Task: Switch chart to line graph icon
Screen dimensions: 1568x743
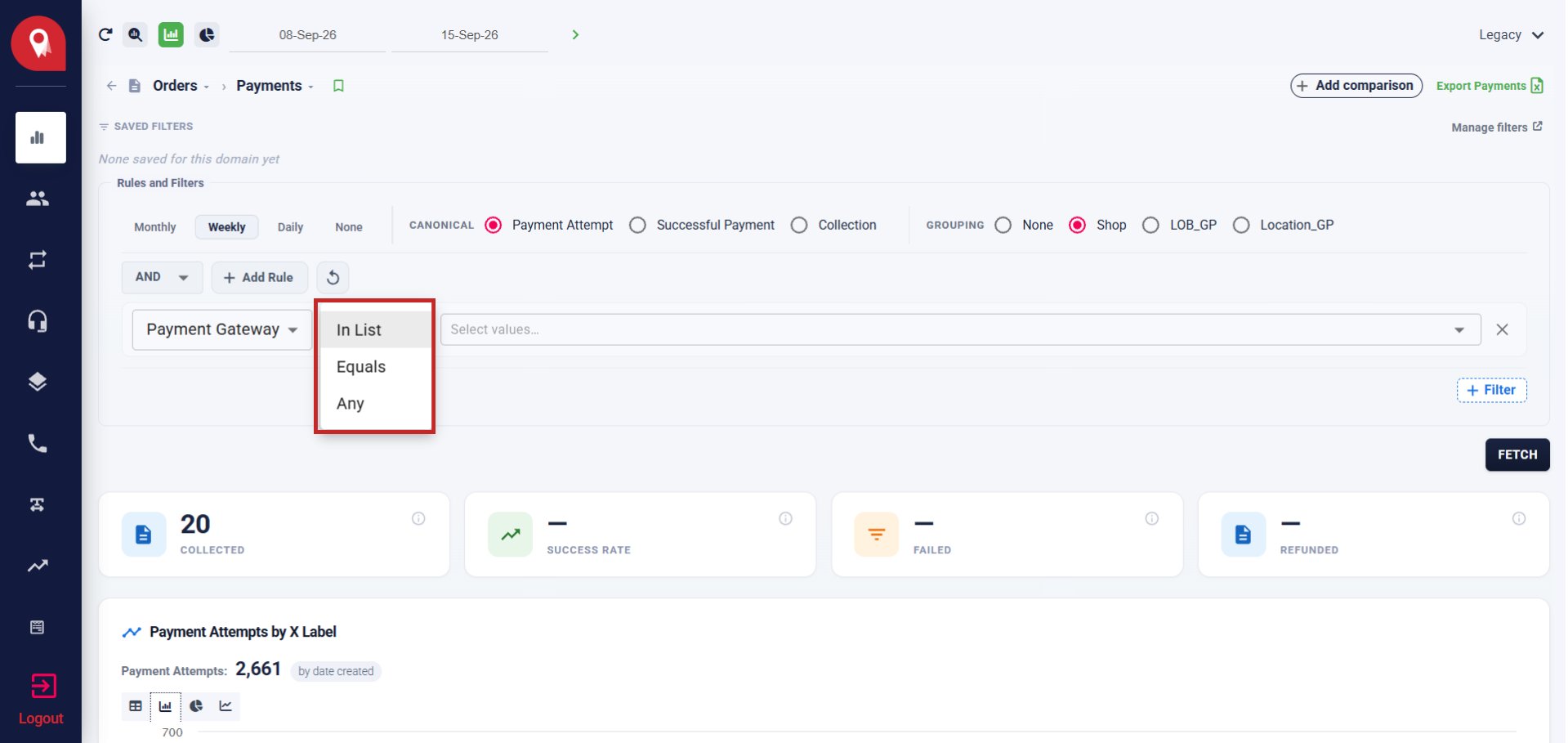Action: point(226,706)
